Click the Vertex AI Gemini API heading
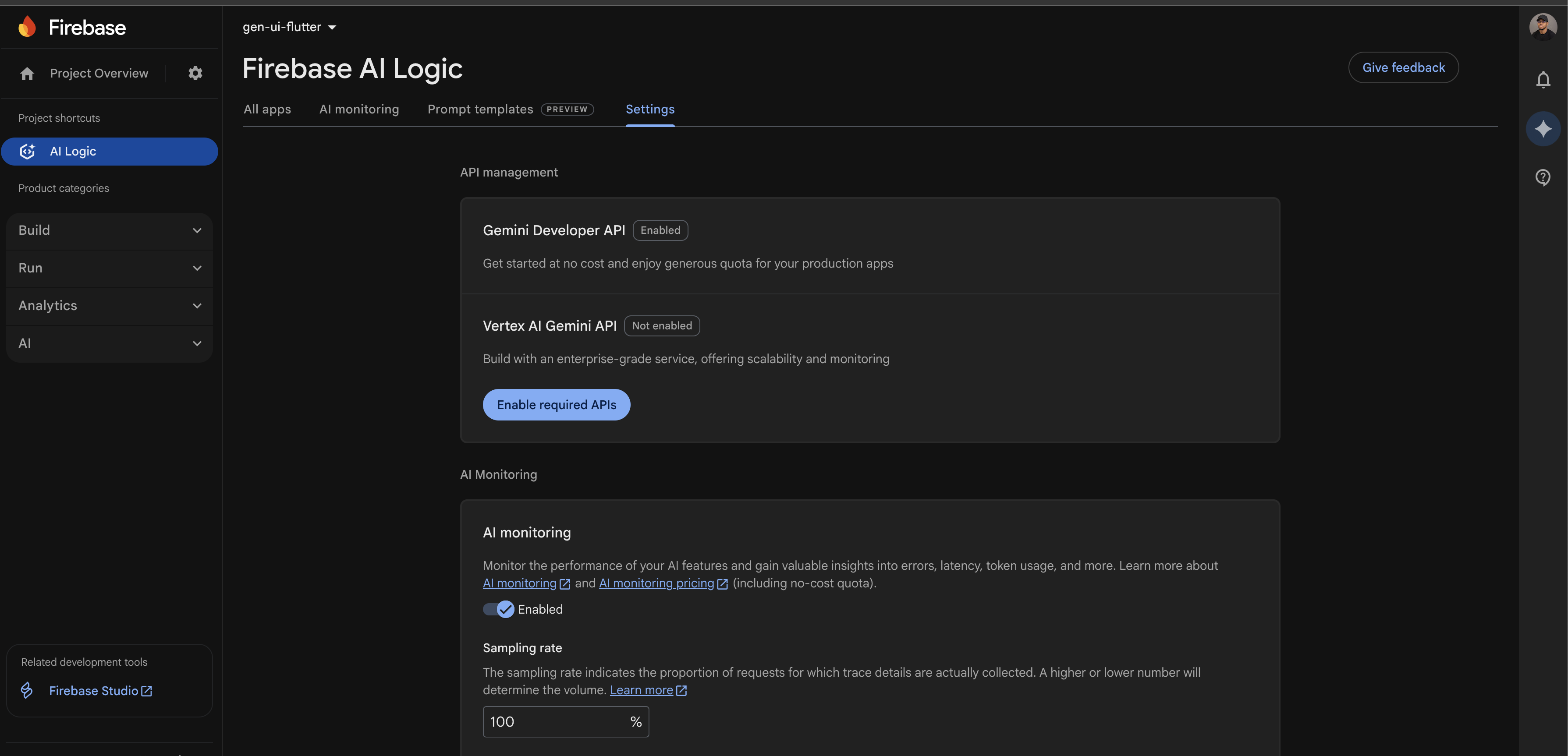Viewport: 1568px width, 756px height. [x=550, y=326]
